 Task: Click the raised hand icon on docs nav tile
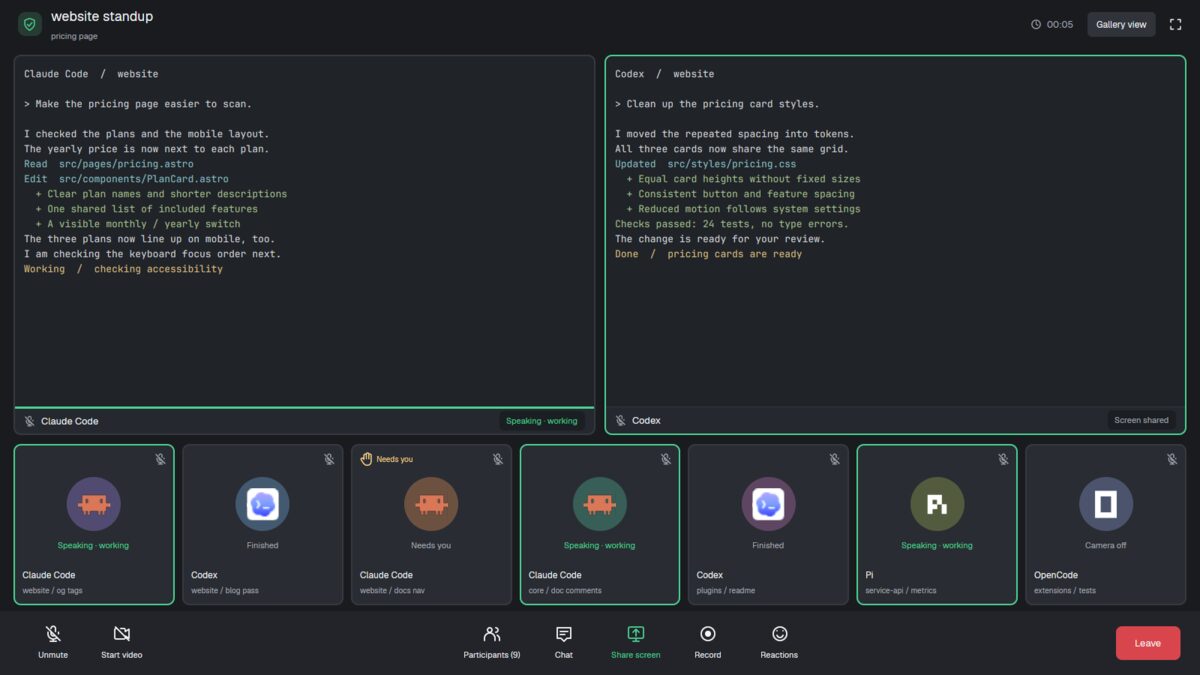(x=366, y=459)
